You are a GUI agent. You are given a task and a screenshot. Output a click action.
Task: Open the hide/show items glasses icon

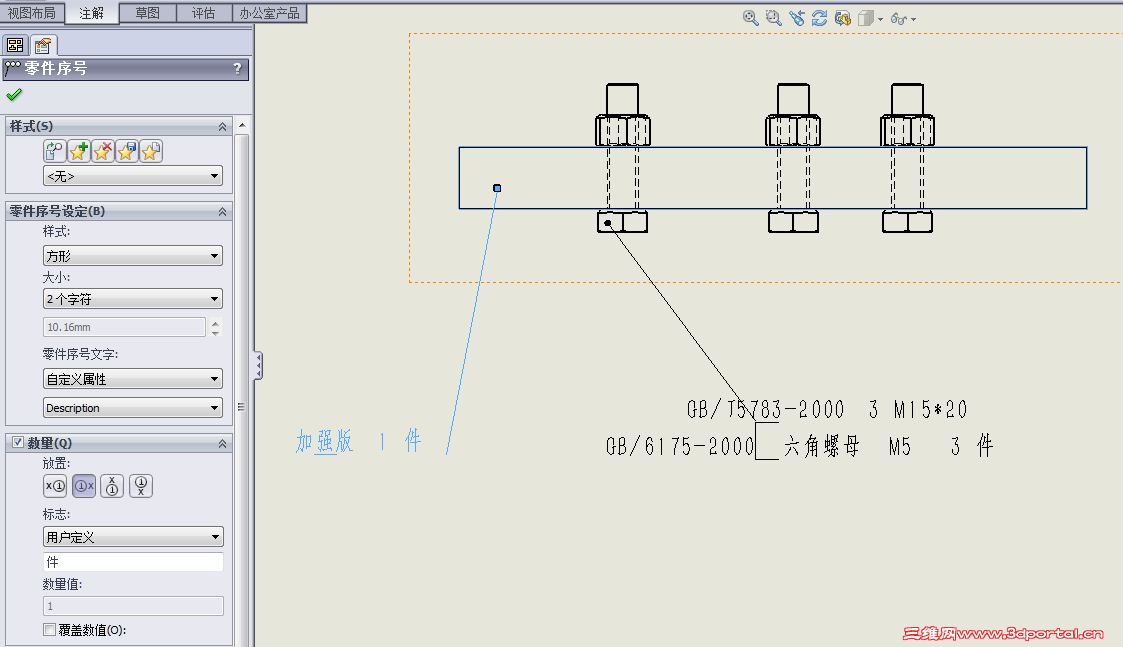click(x=898, y=19)
